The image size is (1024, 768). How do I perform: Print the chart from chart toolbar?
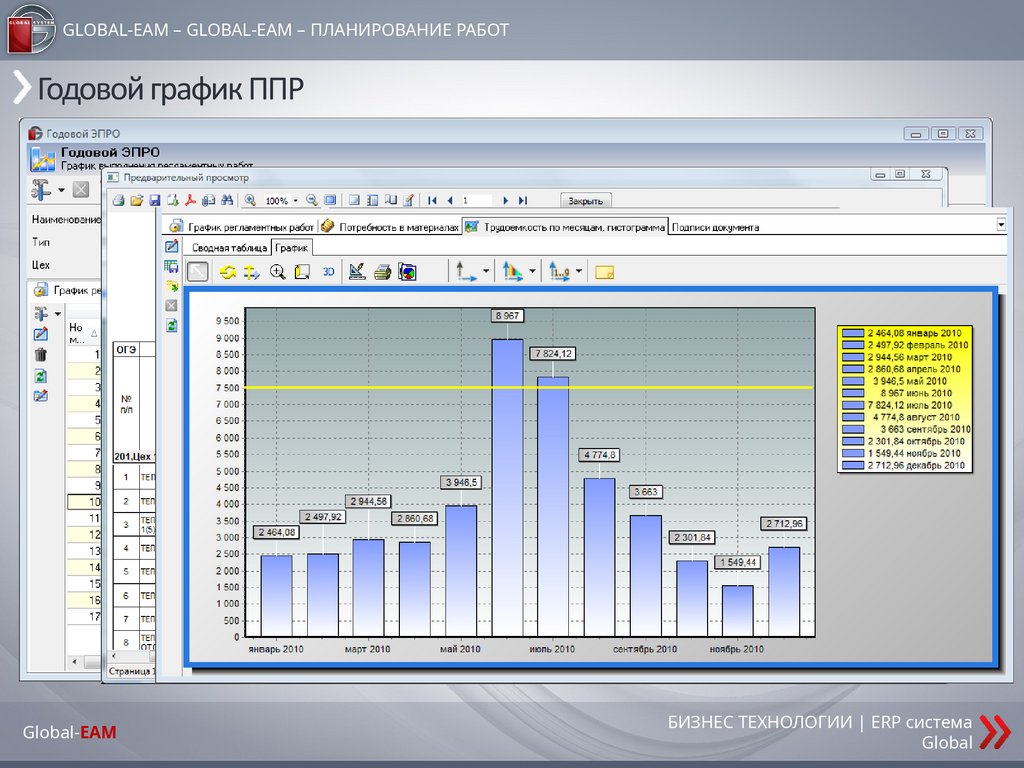(x=382, y=272)
